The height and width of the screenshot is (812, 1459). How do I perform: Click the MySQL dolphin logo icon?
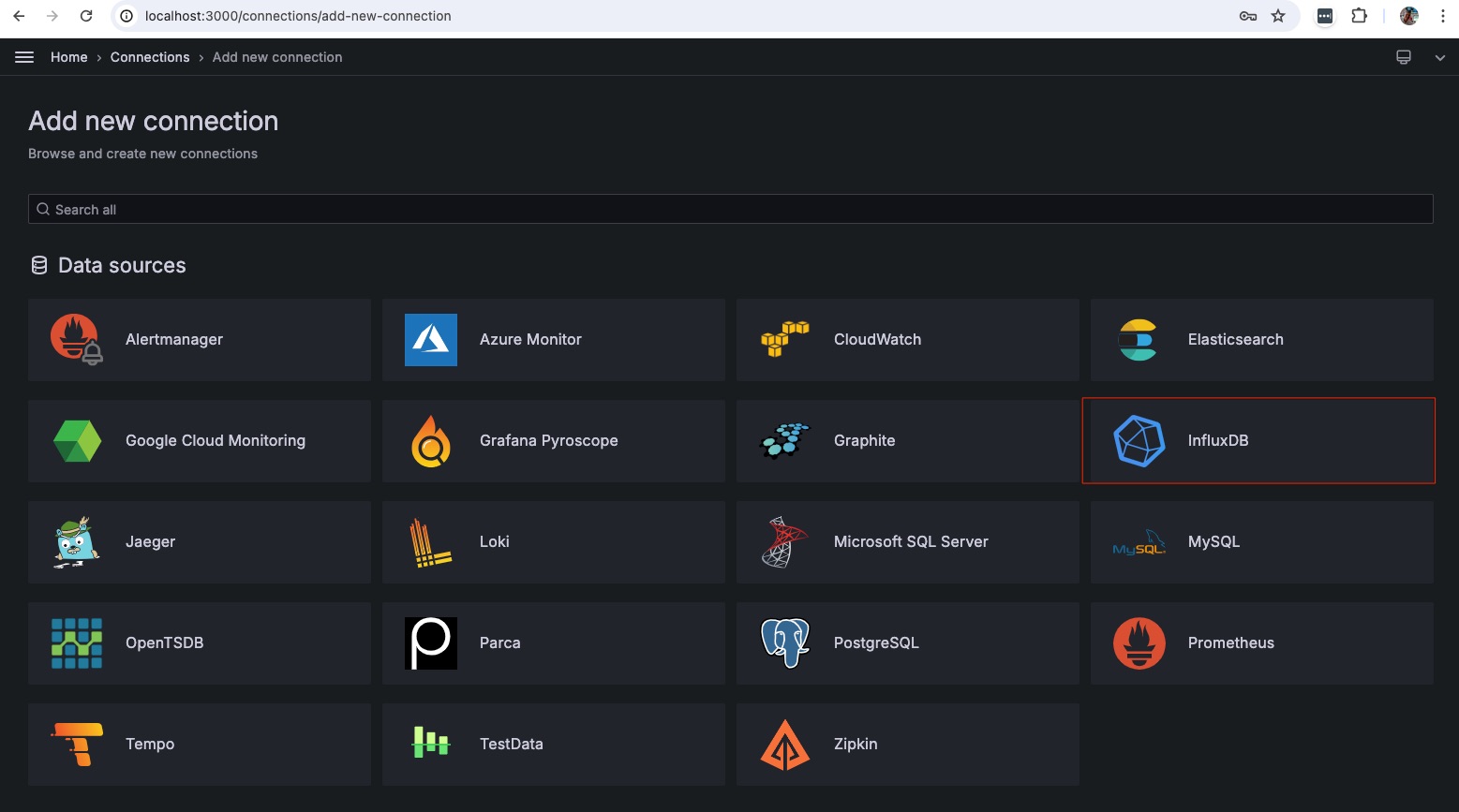tap(1139, 543)
